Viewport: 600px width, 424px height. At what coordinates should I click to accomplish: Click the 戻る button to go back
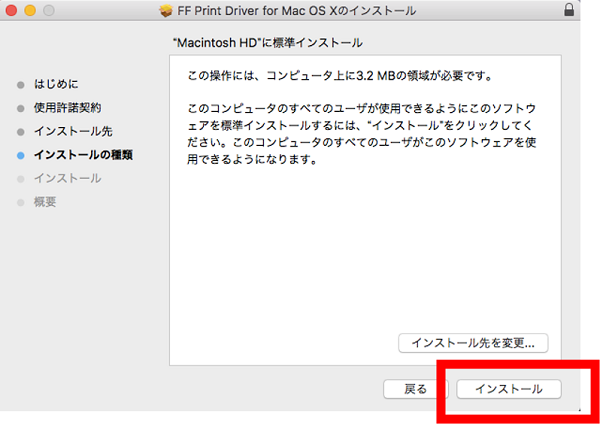coord(416,389)
